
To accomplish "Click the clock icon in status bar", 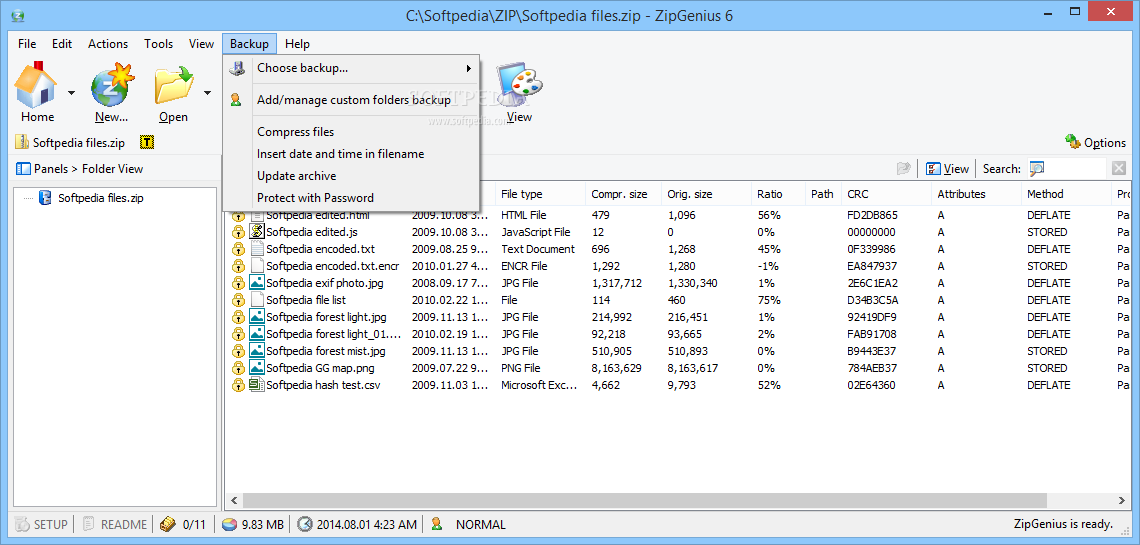I will (x=305, y=524).
